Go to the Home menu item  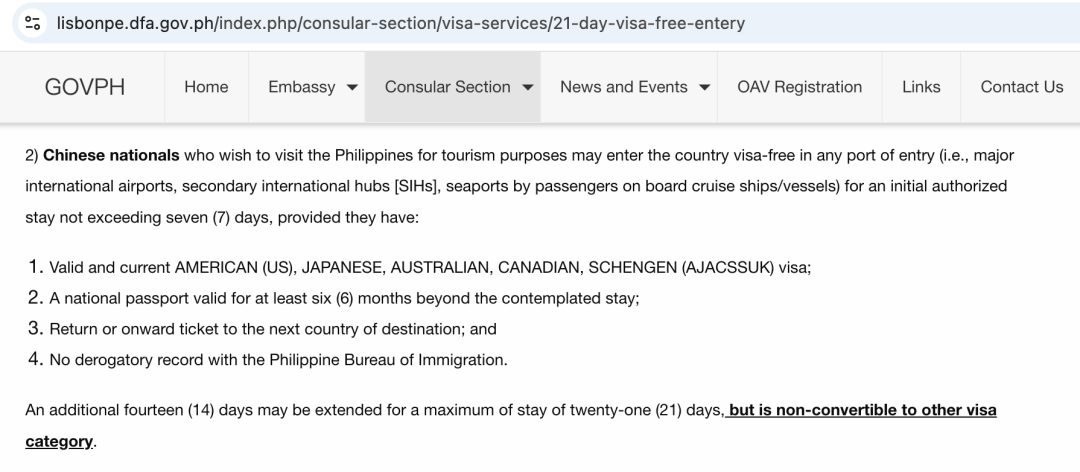[206, 87]
